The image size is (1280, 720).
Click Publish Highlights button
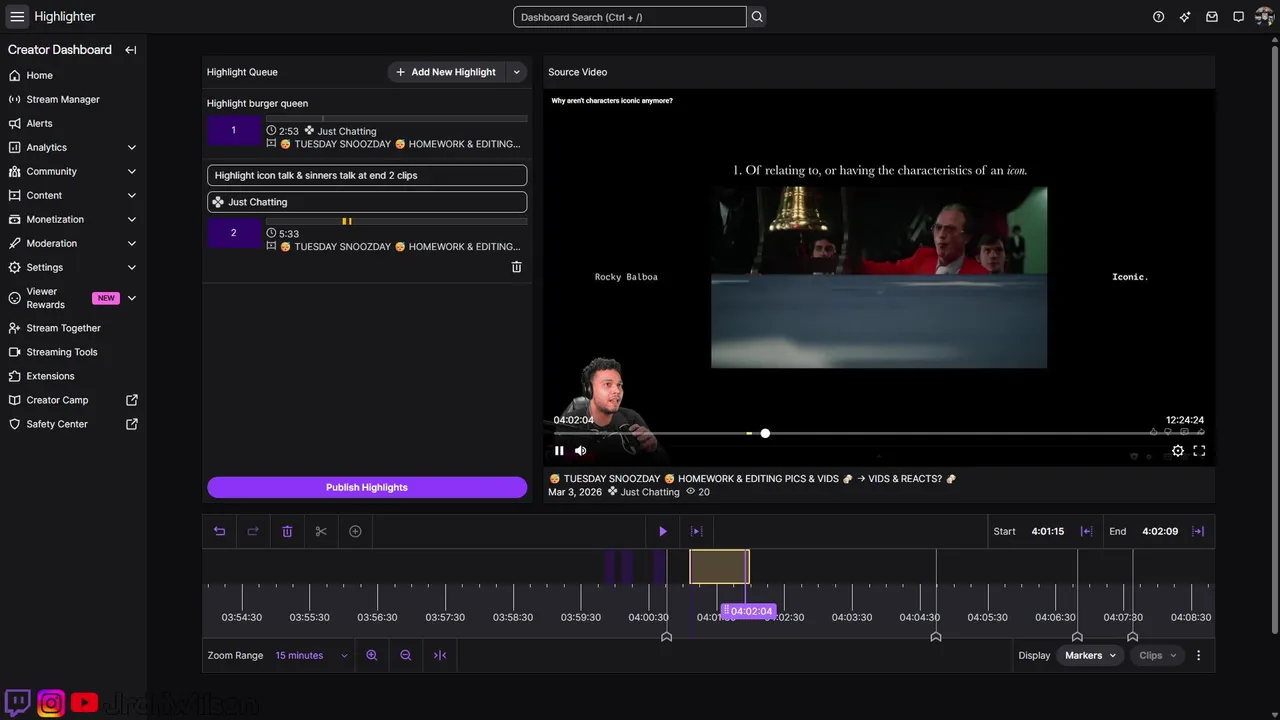[x=367, y=487]
